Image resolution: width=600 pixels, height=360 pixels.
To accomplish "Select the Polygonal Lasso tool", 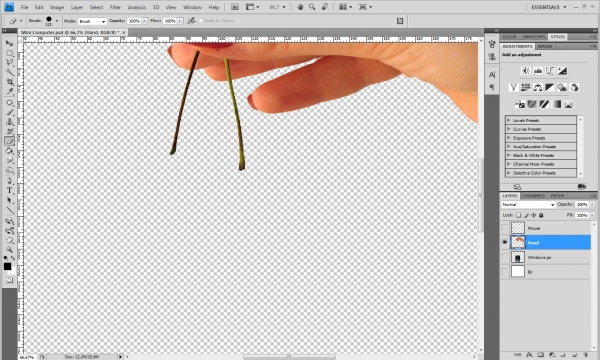I will tap(9, 62).
